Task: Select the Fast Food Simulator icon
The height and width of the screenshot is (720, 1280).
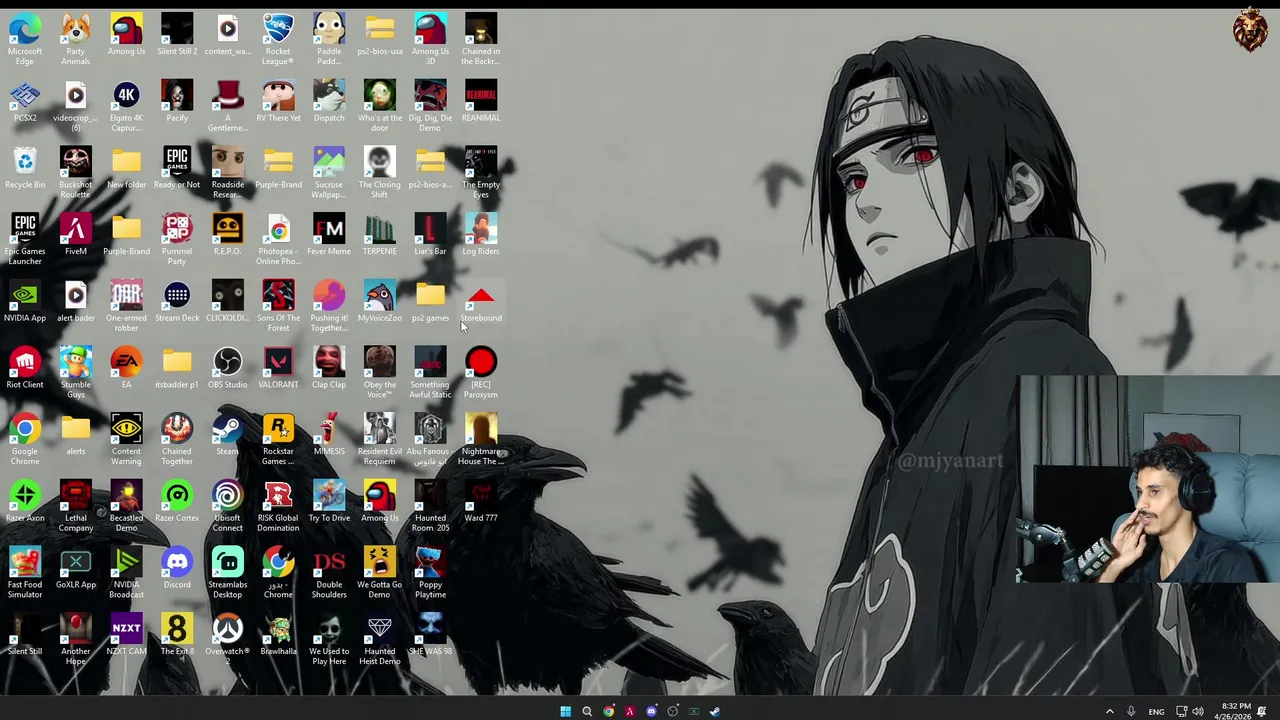Action: click(x=25, y=572)
